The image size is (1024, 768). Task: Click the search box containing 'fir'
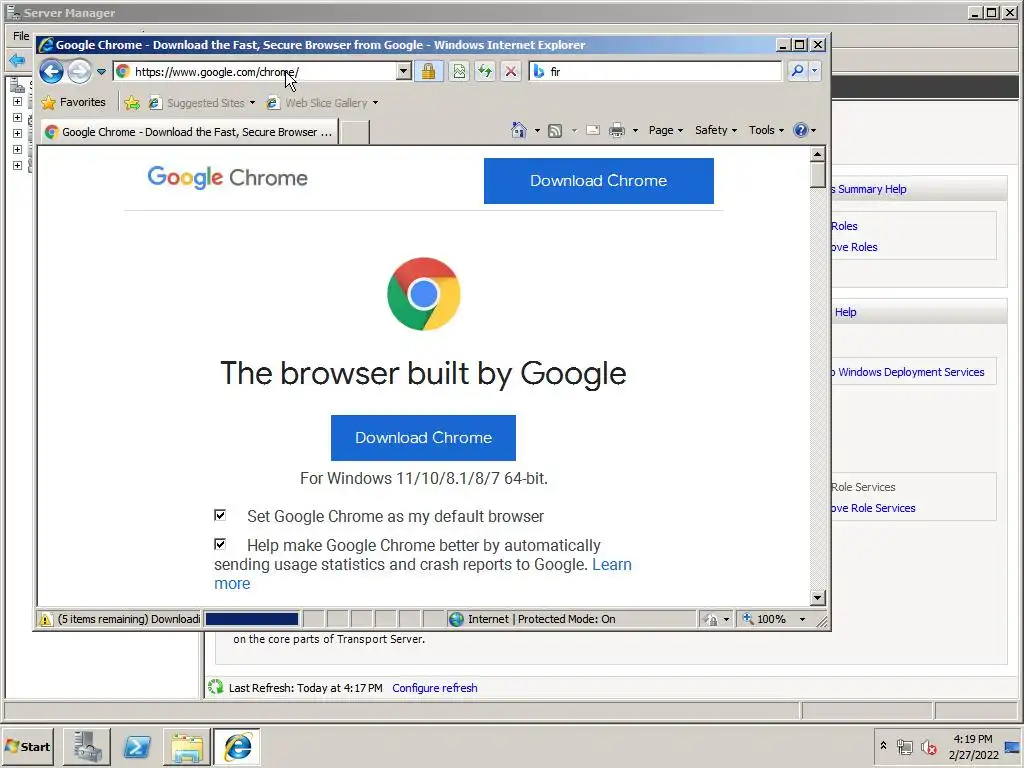(x=655, y=71)
